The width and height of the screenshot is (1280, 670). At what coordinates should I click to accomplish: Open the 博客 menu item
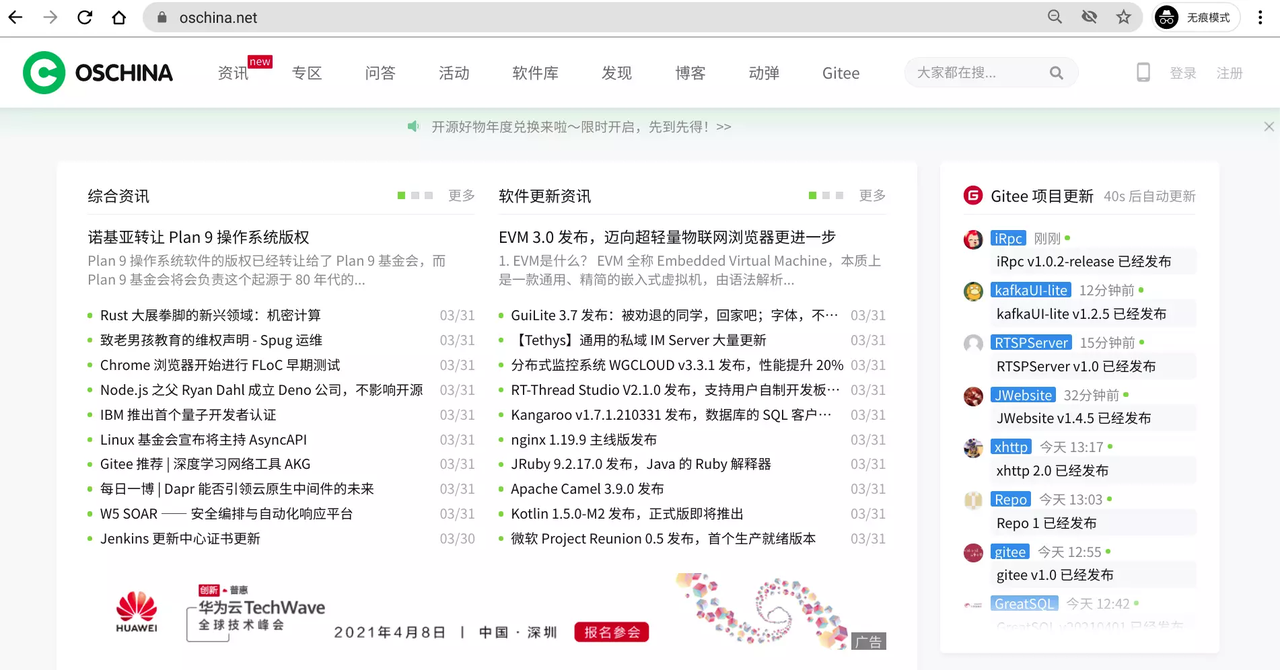pyautogui.click(x=690, y=73)
